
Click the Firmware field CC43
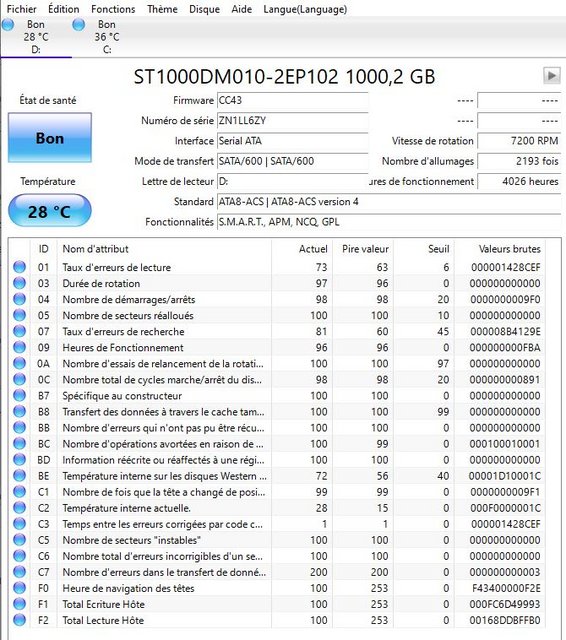tap(293, 100)
